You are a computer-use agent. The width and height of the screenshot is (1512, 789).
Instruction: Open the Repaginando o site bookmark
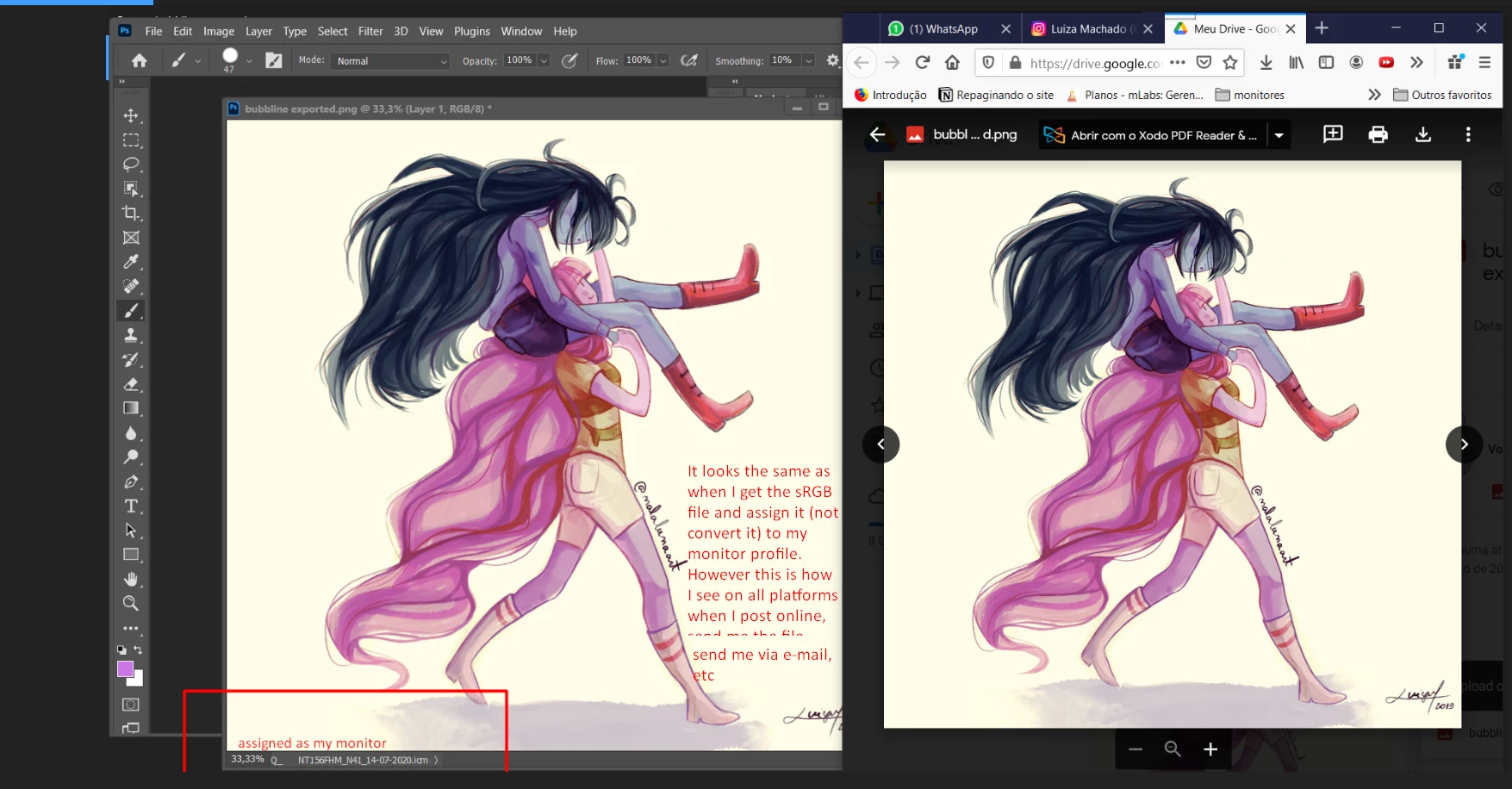click(x=996, y=95)
